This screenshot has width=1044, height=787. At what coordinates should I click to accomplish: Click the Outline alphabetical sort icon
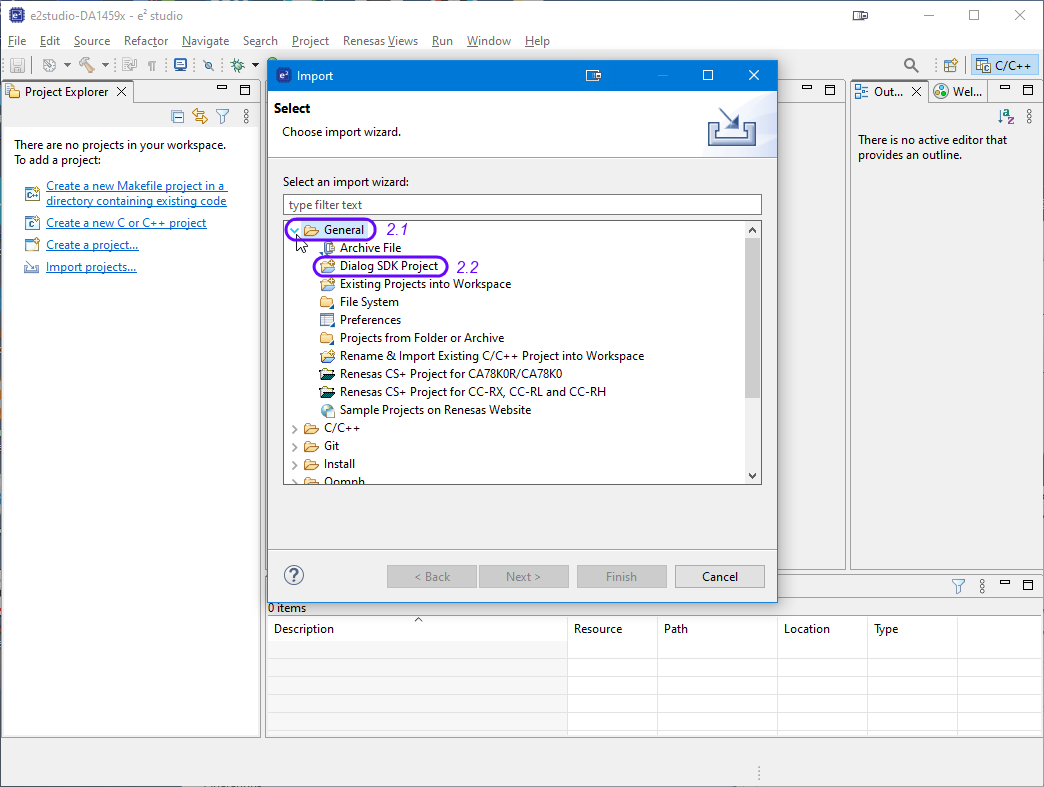(1007, 116)
